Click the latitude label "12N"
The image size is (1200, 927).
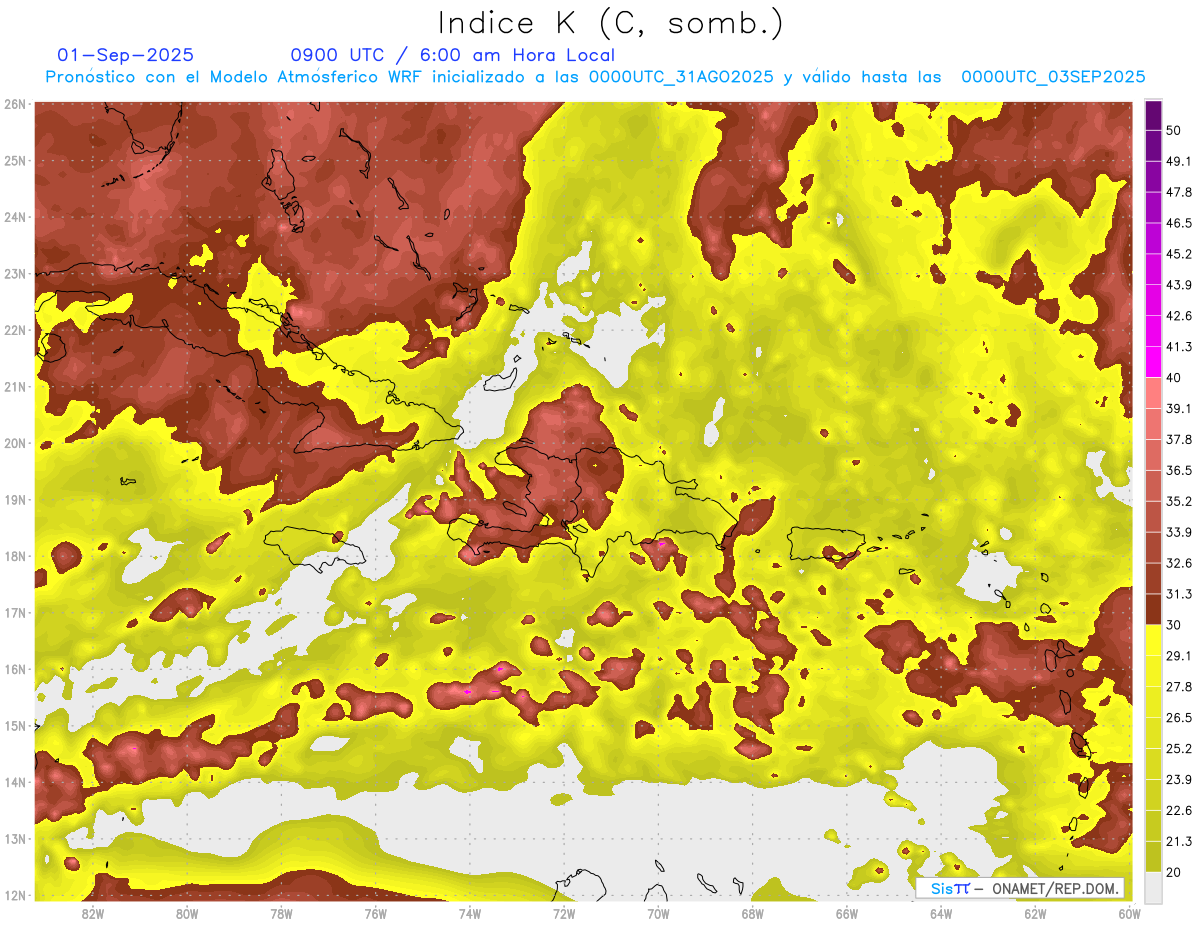coord(14,895)
